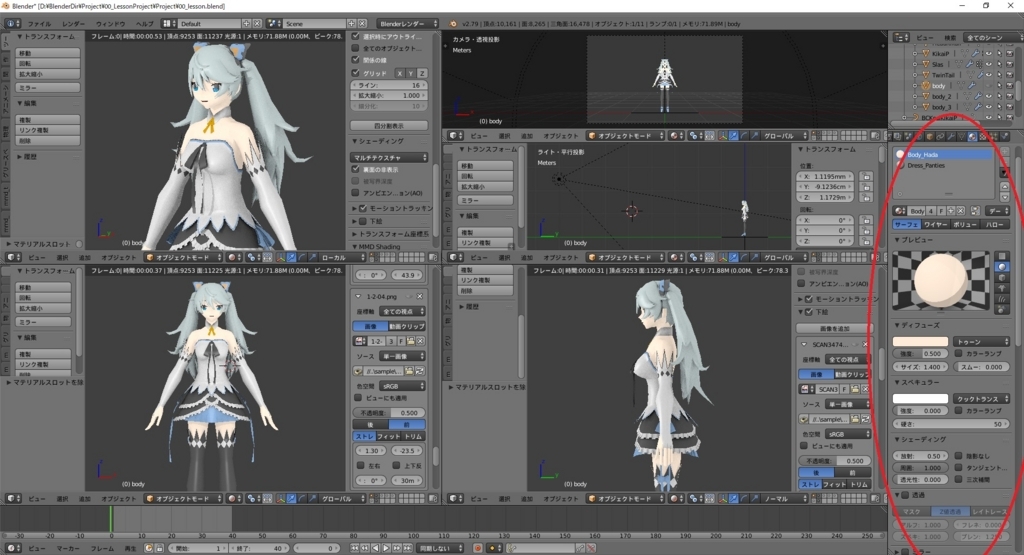Image resolution: width=1024 pixels, height=555 pixels.
Task: Toggle fake user F on Body material
Action: pos(941,211)
